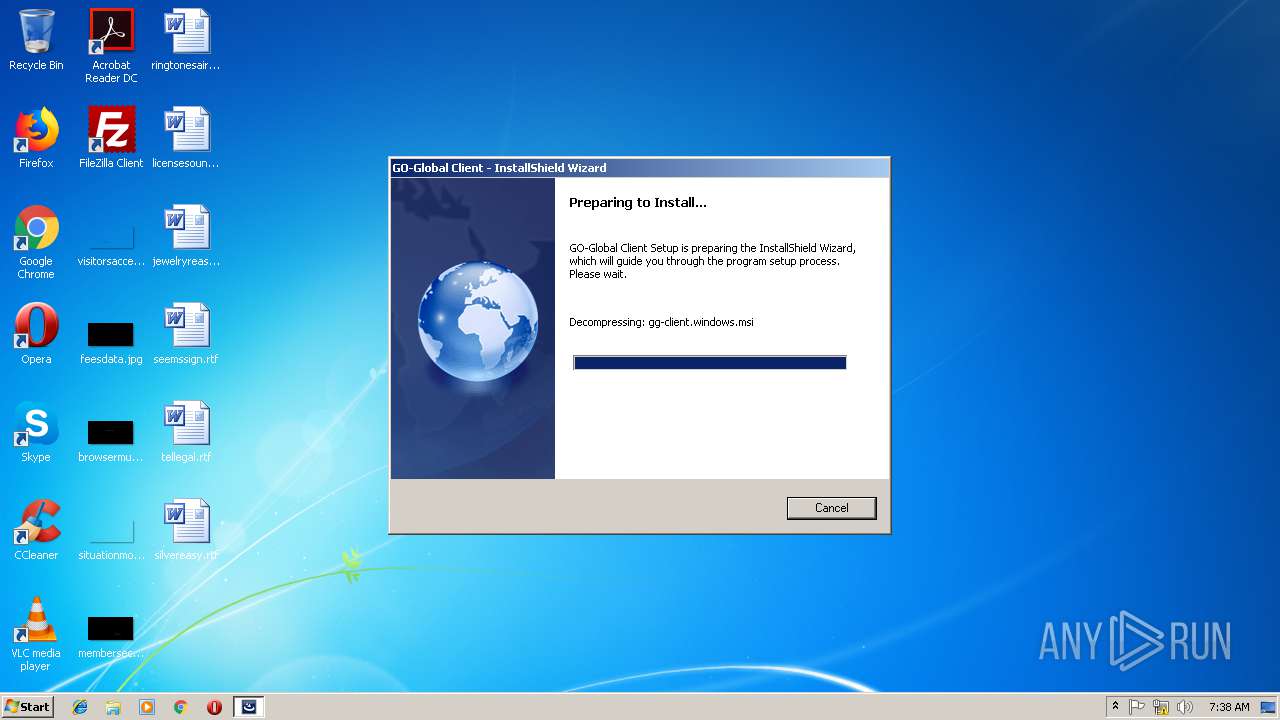Image resolution: width=1280 pixels, height=720 pixels.
Task: Open FileZilla Client shortcut
Action: coord(111,139)
